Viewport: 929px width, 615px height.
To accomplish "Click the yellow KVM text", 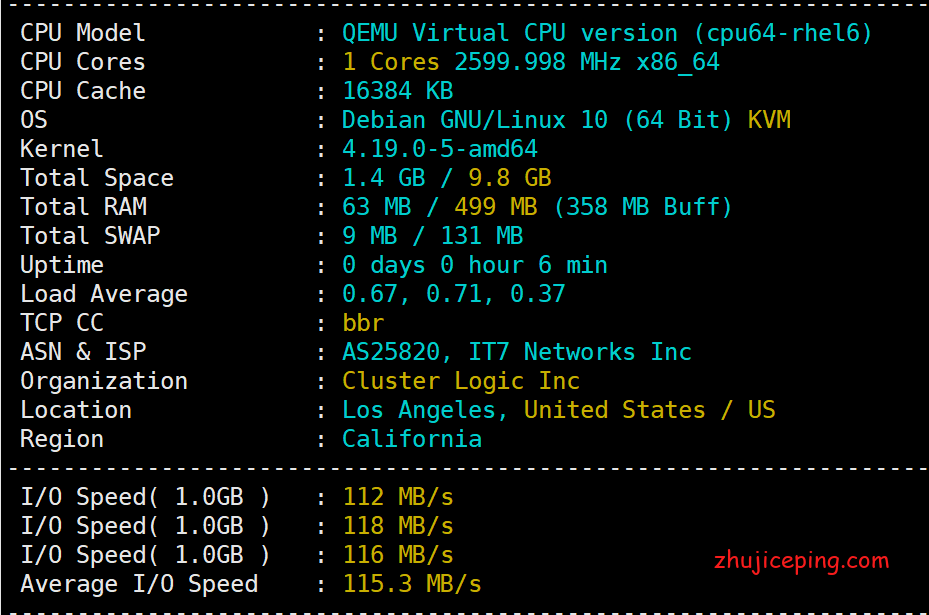I will pos(769,120).
